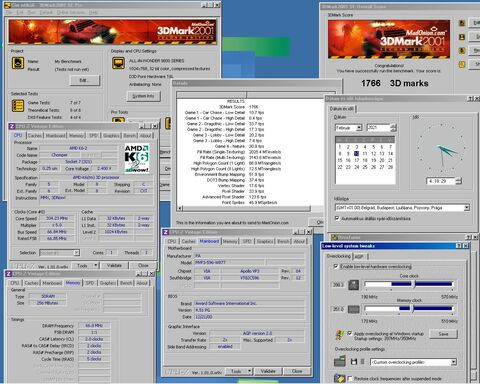Click the Core clock chip icon
The width and height of the screenshot is (480, 384).
pyautogui.click(x=354, y=285)
